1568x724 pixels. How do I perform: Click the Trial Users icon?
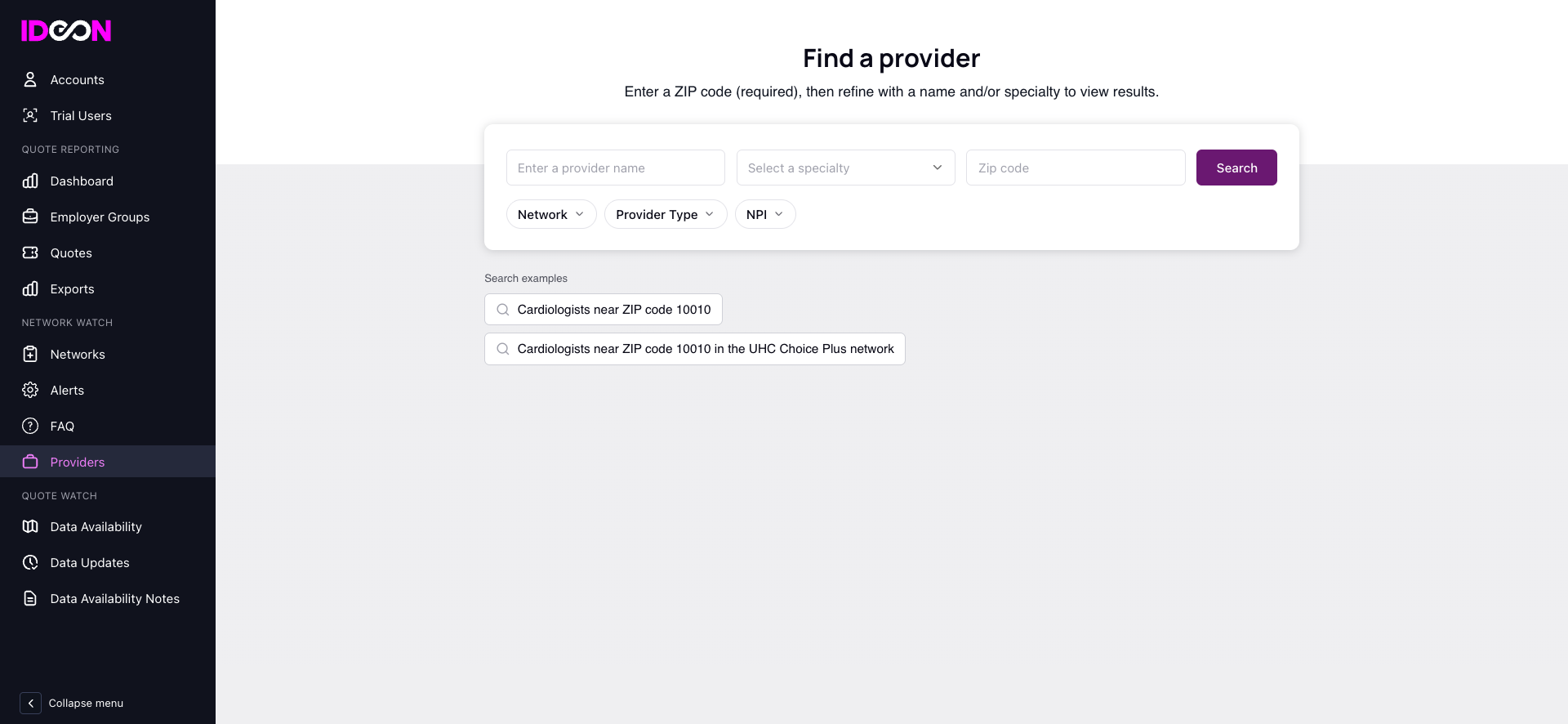click(x=30, y=115)
